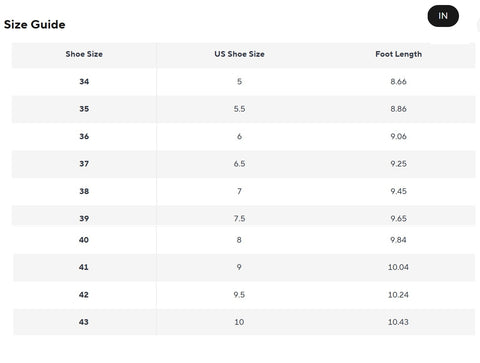Toggle the IN unit button
This screenshot has height=363, width=480.
[x=443, y=16]
